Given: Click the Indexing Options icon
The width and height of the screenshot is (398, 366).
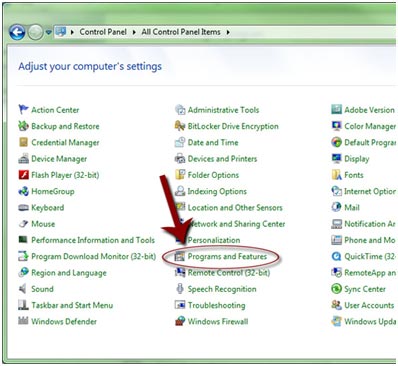Looking at the screenshot, I should click(180, 191).
